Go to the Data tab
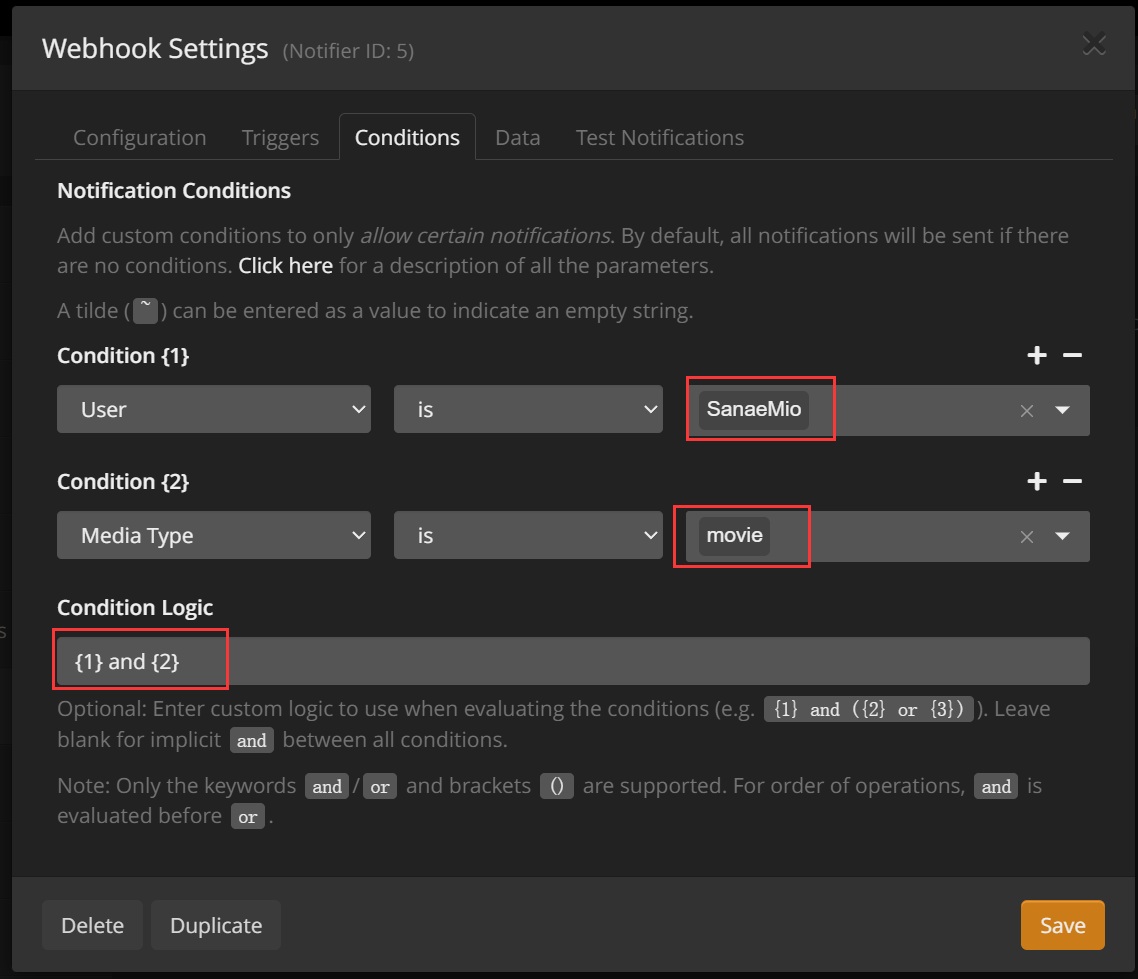The image size is (1138, 979). click(x=517, y=138)
